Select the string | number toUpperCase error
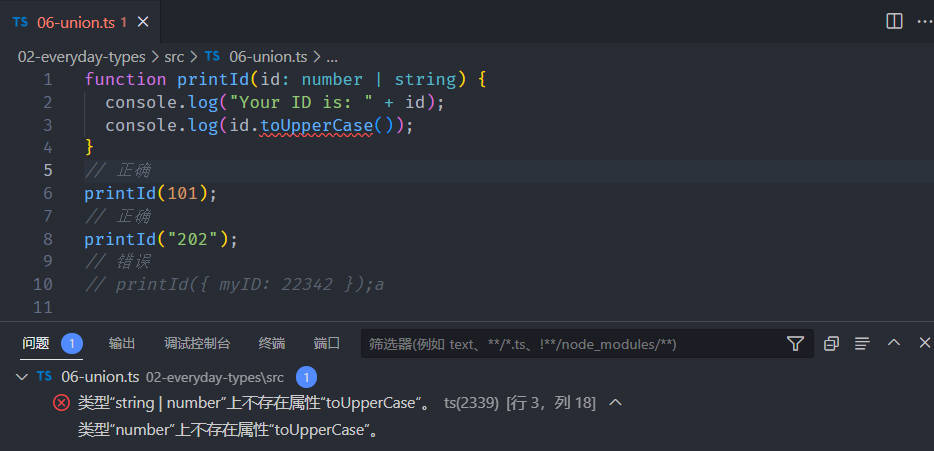This screenshot has height=451, width=934. coord(254,403)
